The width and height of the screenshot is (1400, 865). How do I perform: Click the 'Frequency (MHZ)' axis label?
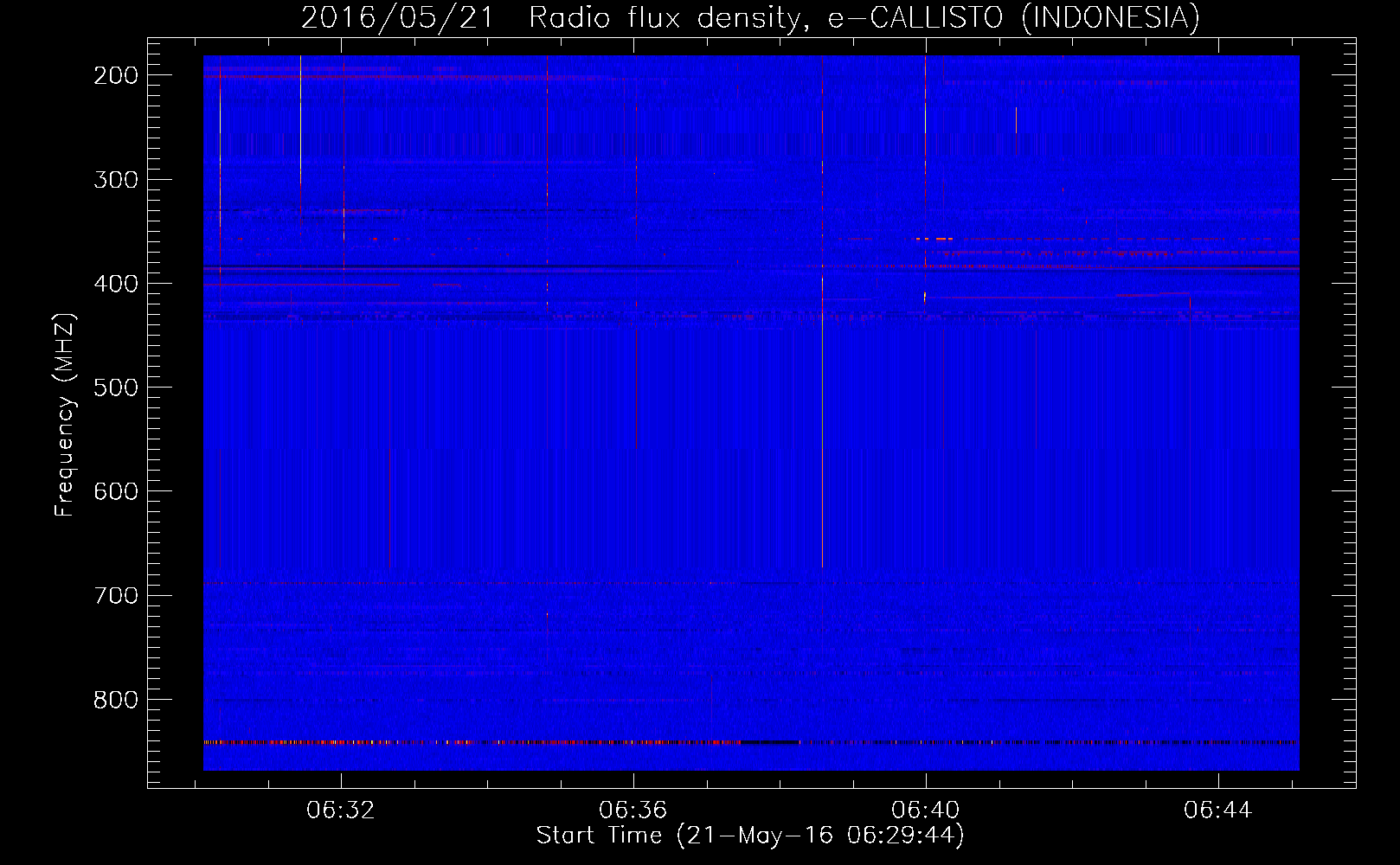65,414
